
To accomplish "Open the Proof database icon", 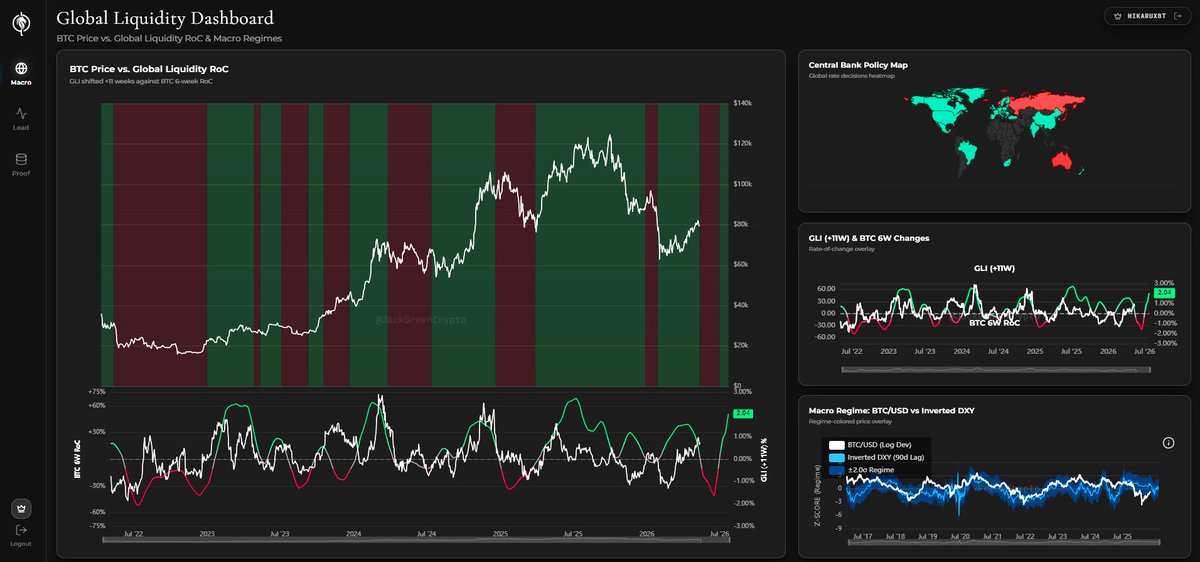I will (x=21, y=158).
